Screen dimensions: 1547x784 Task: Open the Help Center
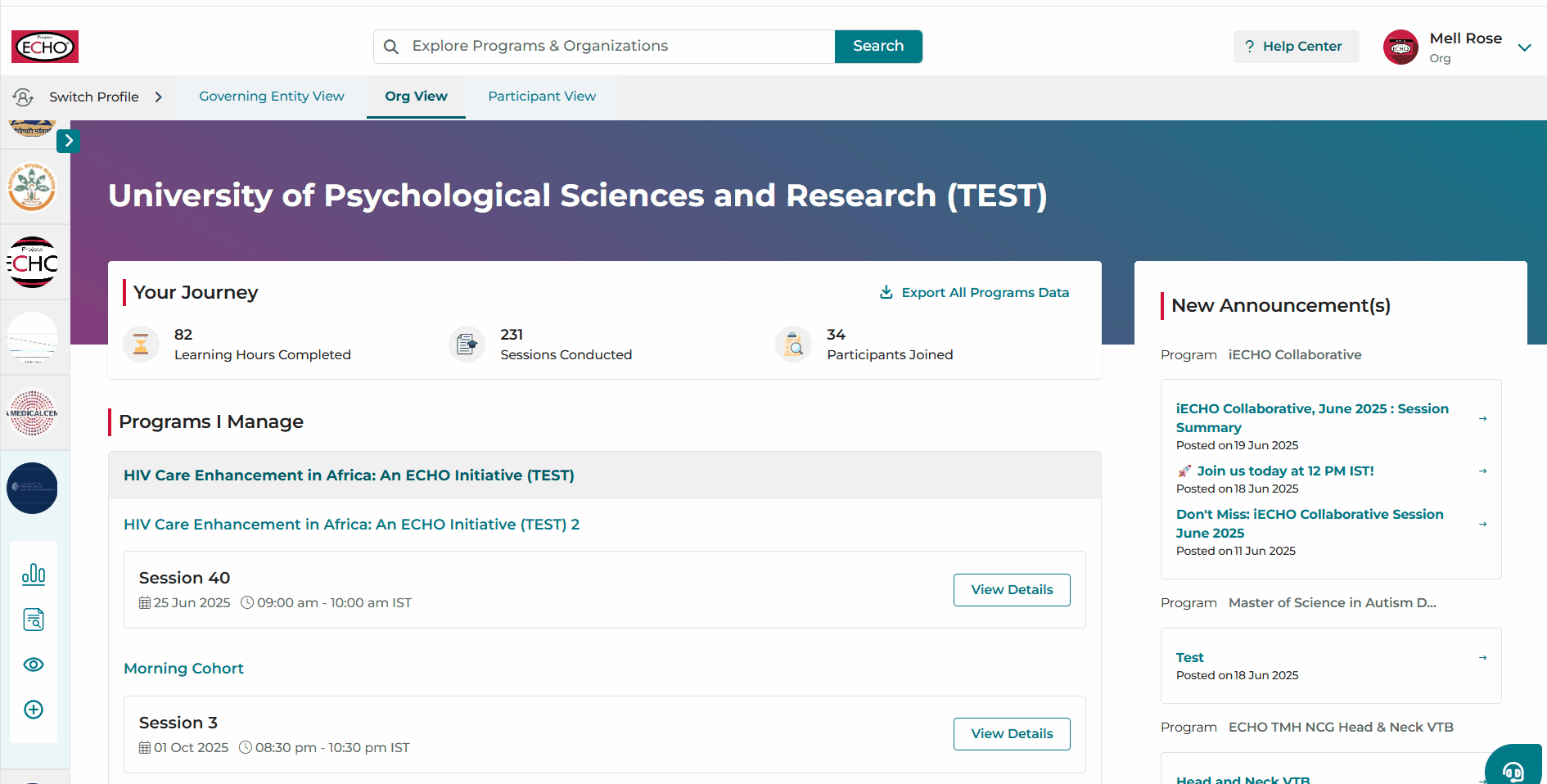point(1296,47)
